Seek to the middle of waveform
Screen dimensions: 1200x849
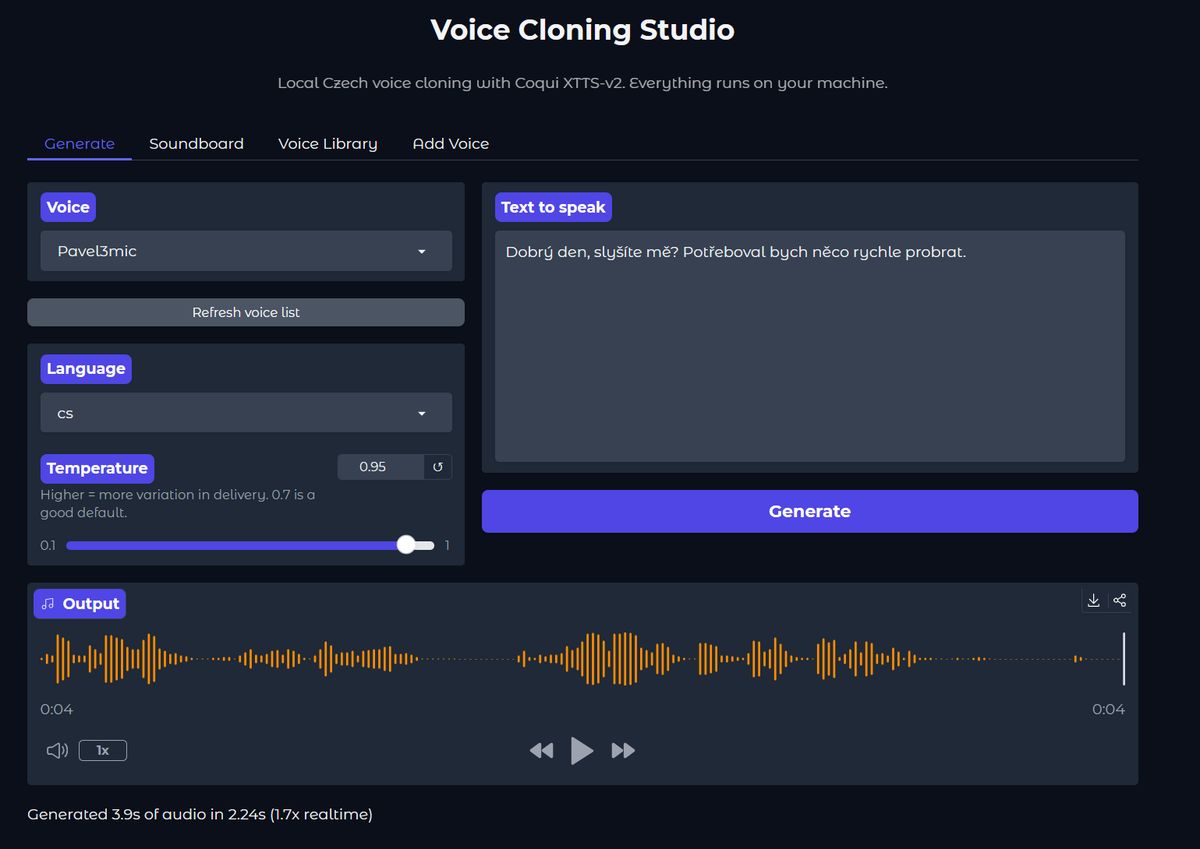582,659
